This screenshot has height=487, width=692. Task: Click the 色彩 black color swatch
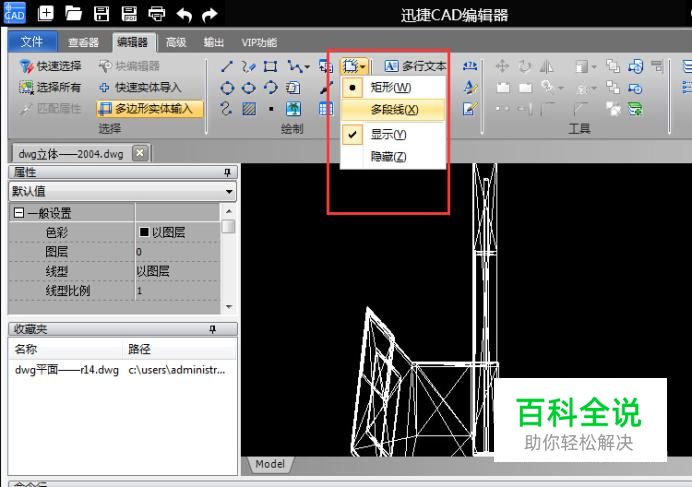(144, 232)
